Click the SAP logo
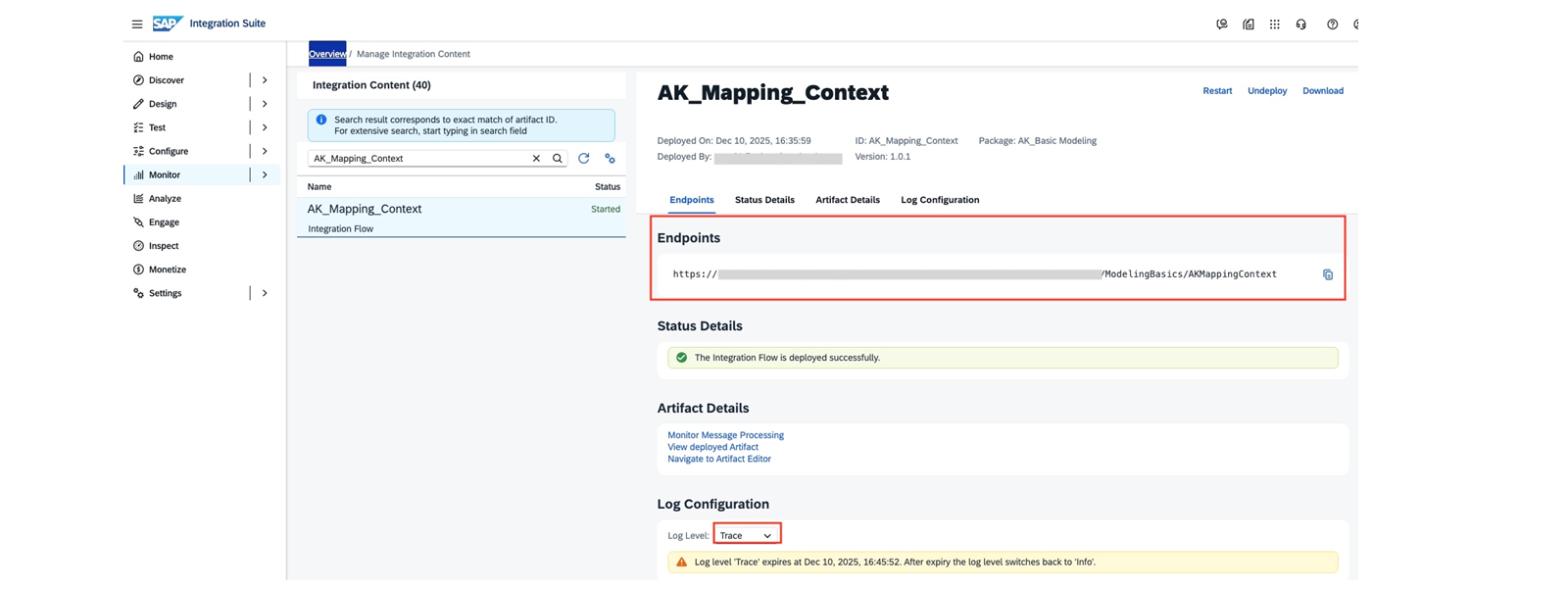The image size is (1568, 590). [x=168, y=24]
